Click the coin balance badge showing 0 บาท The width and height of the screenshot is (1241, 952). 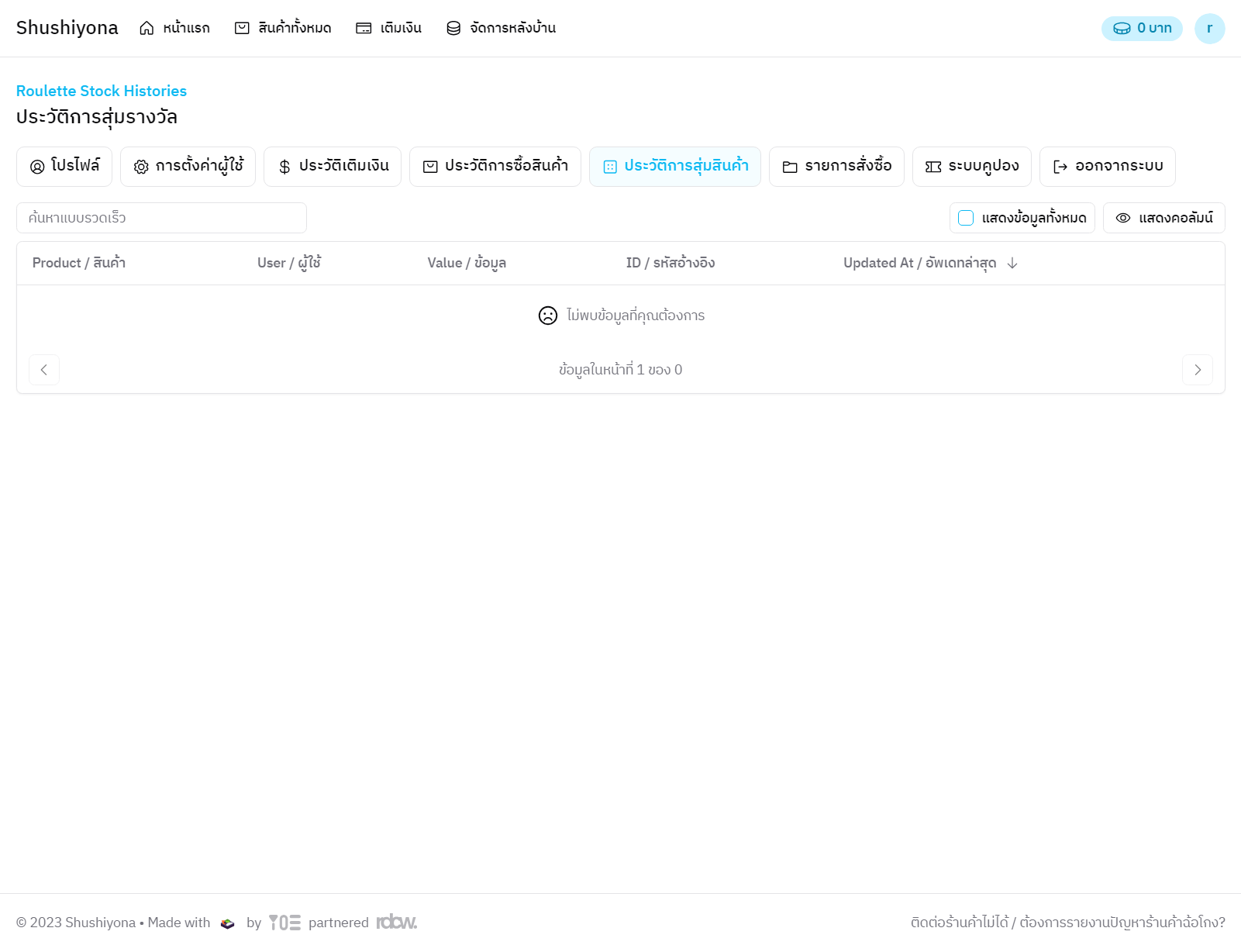point(1141,29)
